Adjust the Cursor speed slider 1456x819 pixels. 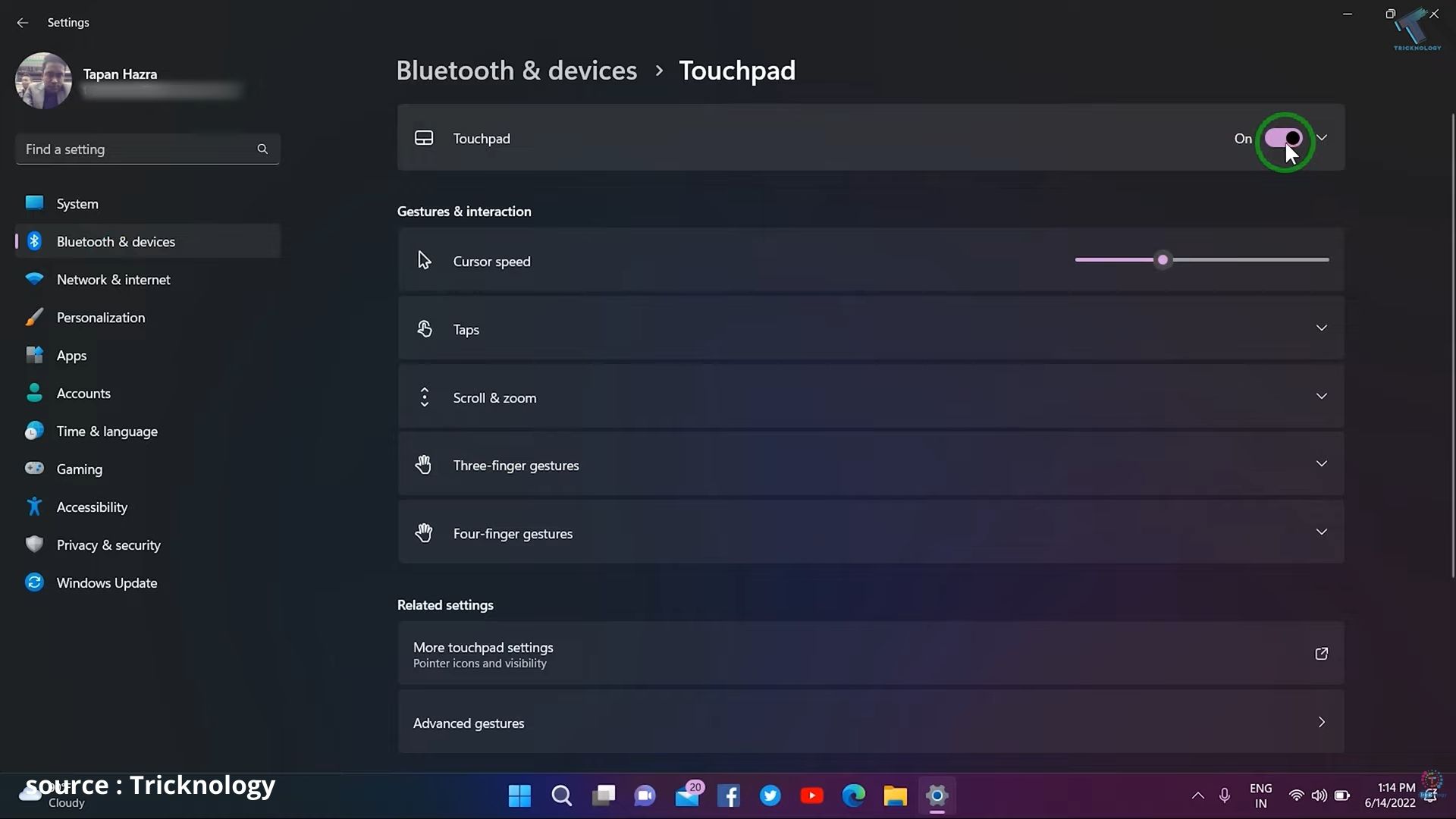(x=1202, y=260)
